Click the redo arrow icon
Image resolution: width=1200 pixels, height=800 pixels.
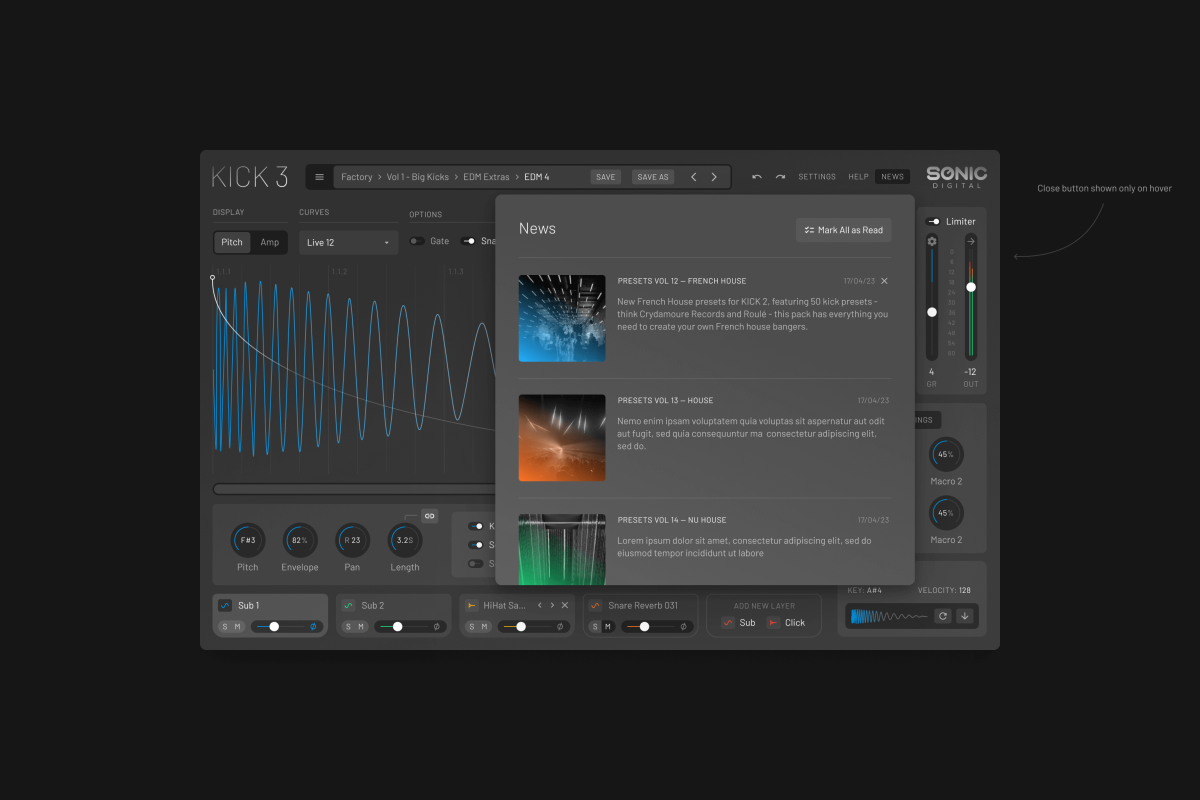click(x=780, y=177)
